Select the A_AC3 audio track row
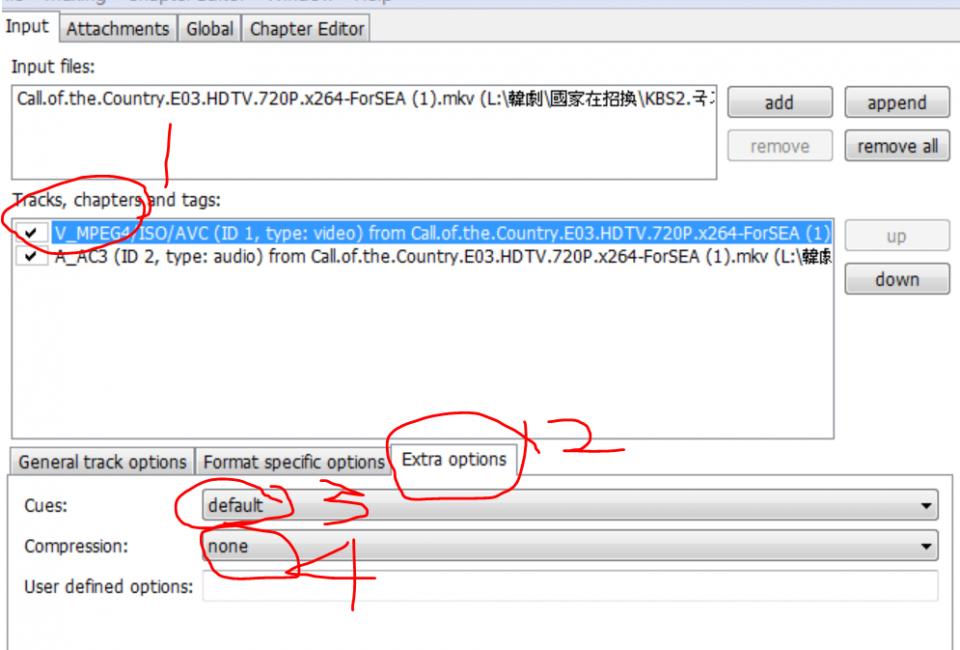 click(x=441, y=256)
